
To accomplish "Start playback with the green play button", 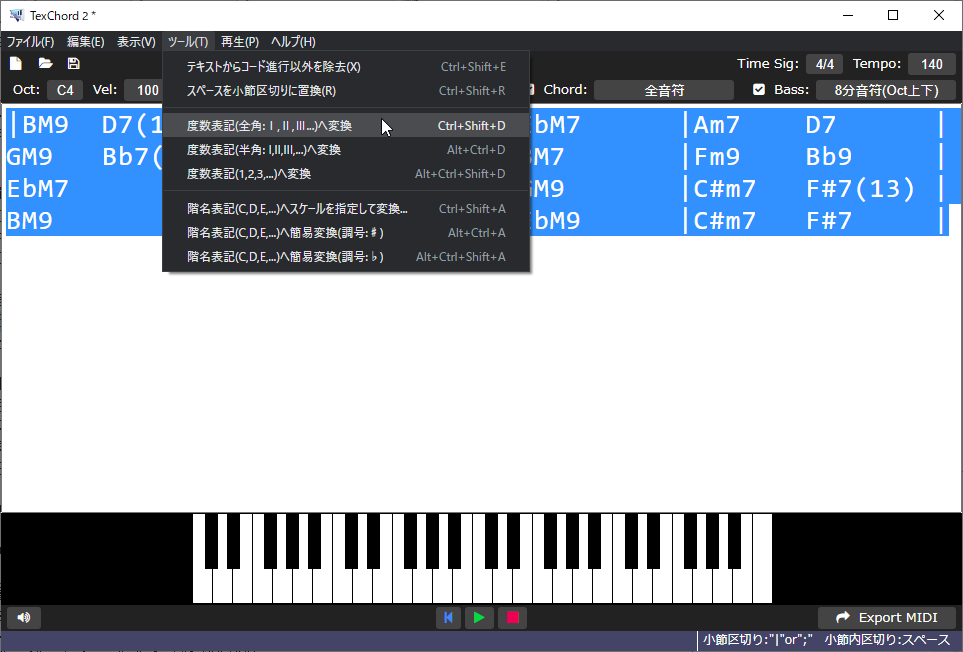I will click(479, 618).
